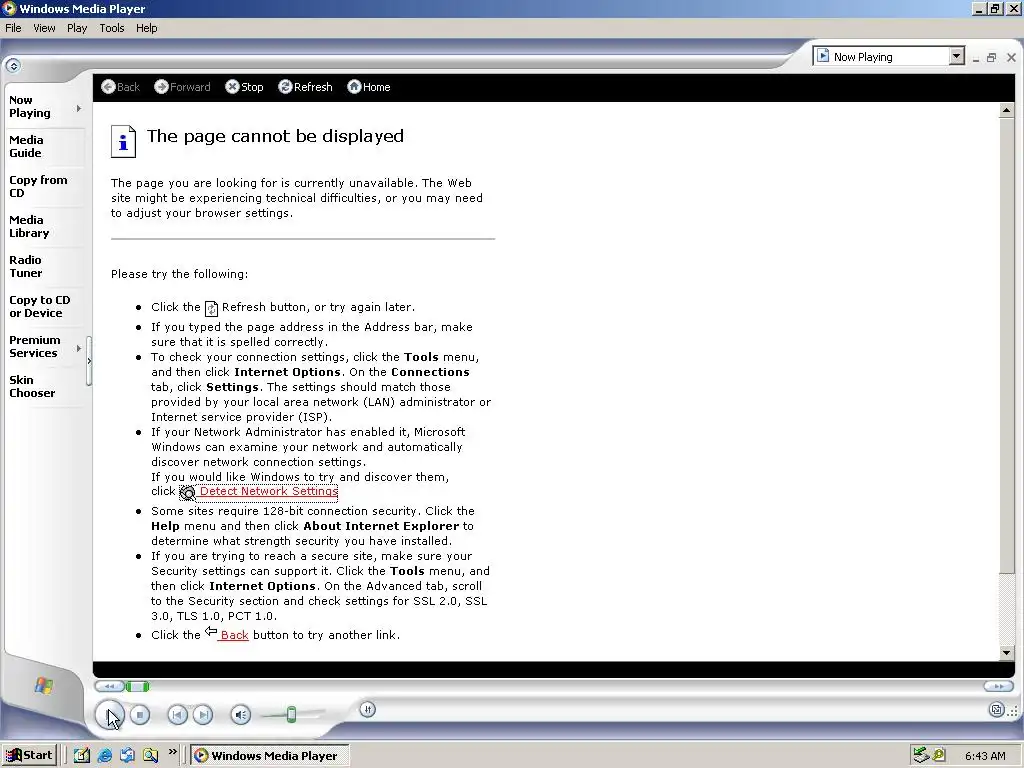Expand hidden quick launch items chevron
The height and width of the screenshot is (768, 1024).
(172, 752)
